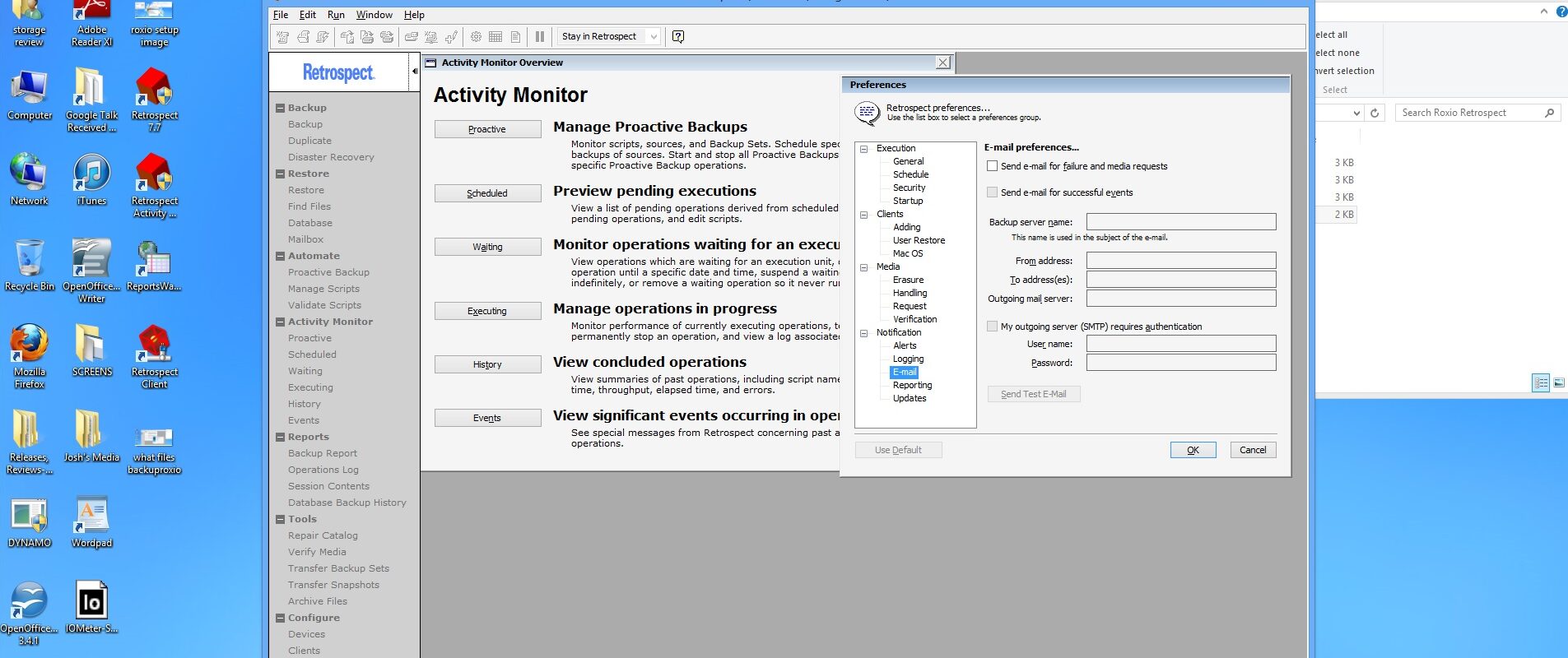Collapse the Media node in preferences tree
1568x658 pixels.
(x=864, y=267)
